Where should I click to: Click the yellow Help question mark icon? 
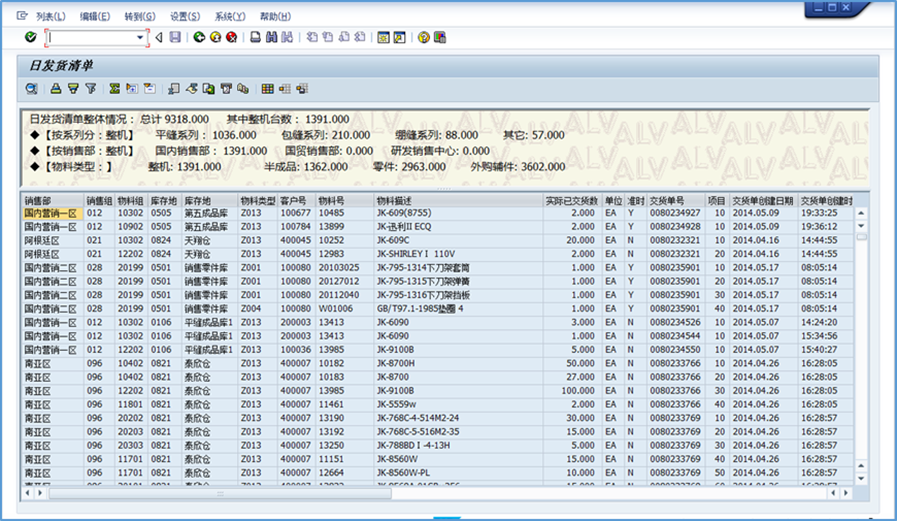pos(424,37)
